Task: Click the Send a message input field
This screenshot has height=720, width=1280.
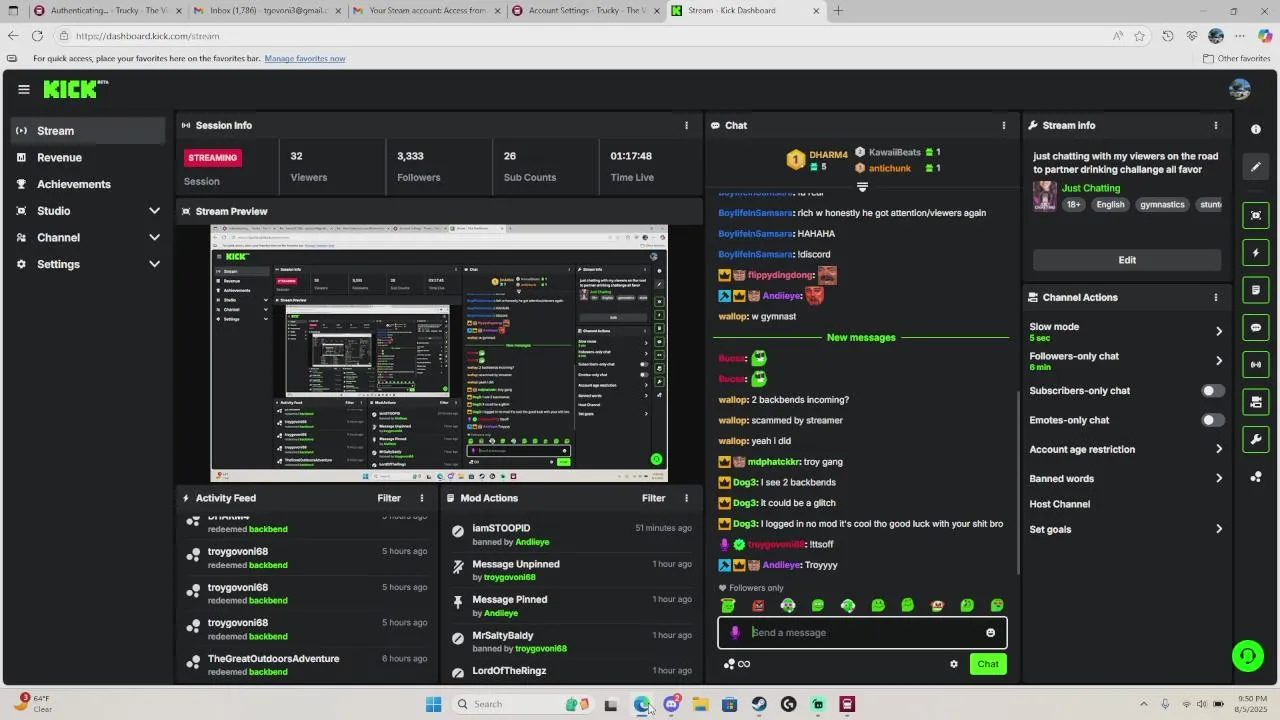Action: tap(862, 632)
